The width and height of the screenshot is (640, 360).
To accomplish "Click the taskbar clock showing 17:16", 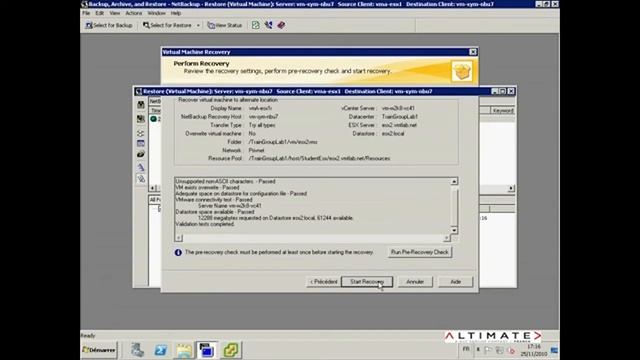I will [533, 350].
